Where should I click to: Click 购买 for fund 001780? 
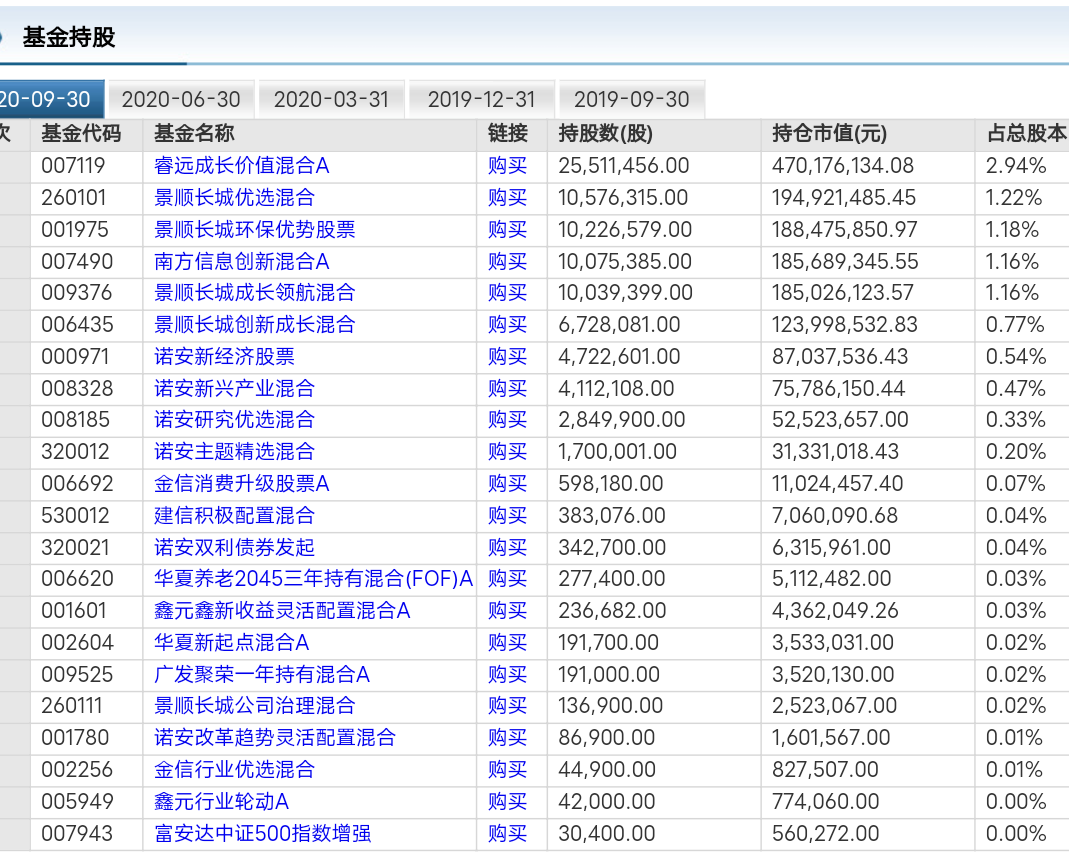[508, 738]
